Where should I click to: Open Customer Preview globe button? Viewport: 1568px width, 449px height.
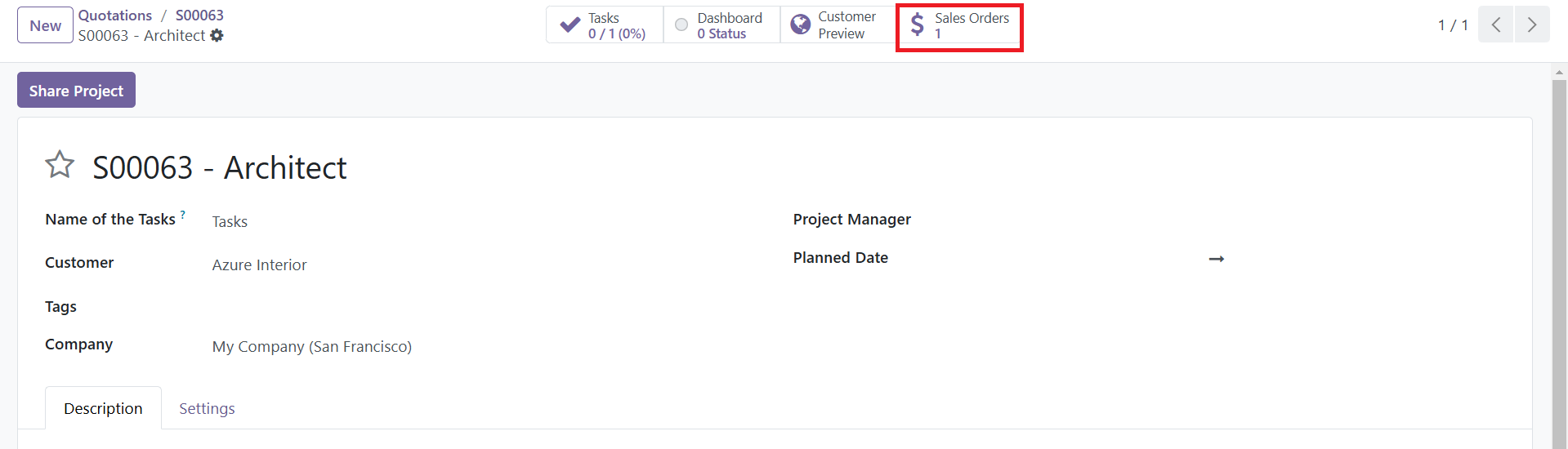coord(838,25)
